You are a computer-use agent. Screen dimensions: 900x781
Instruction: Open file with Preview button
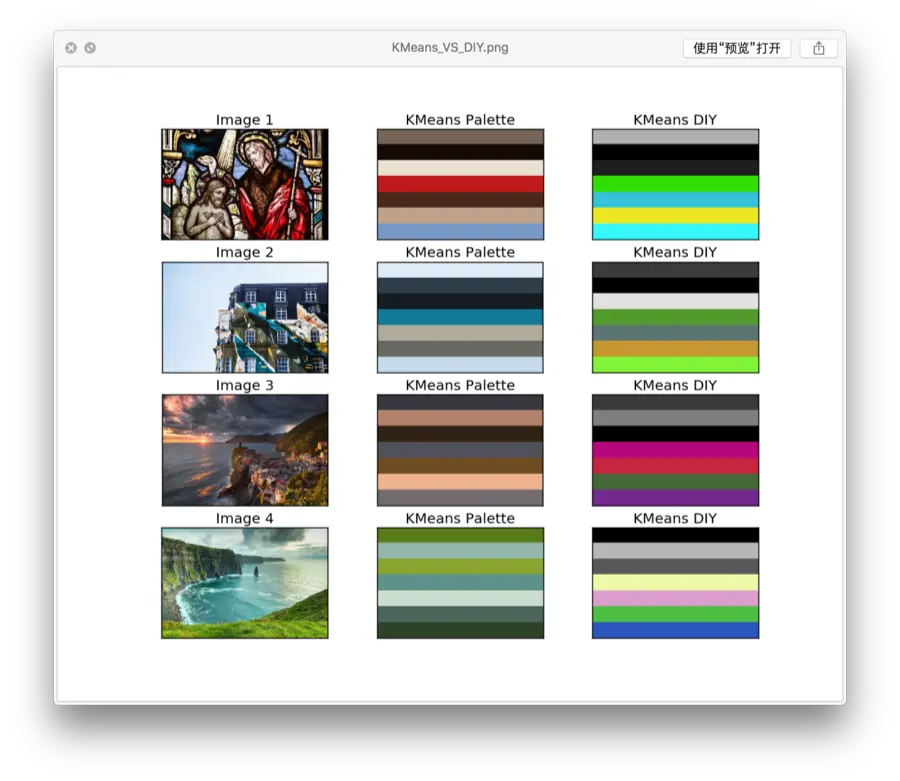coord(737,48)
